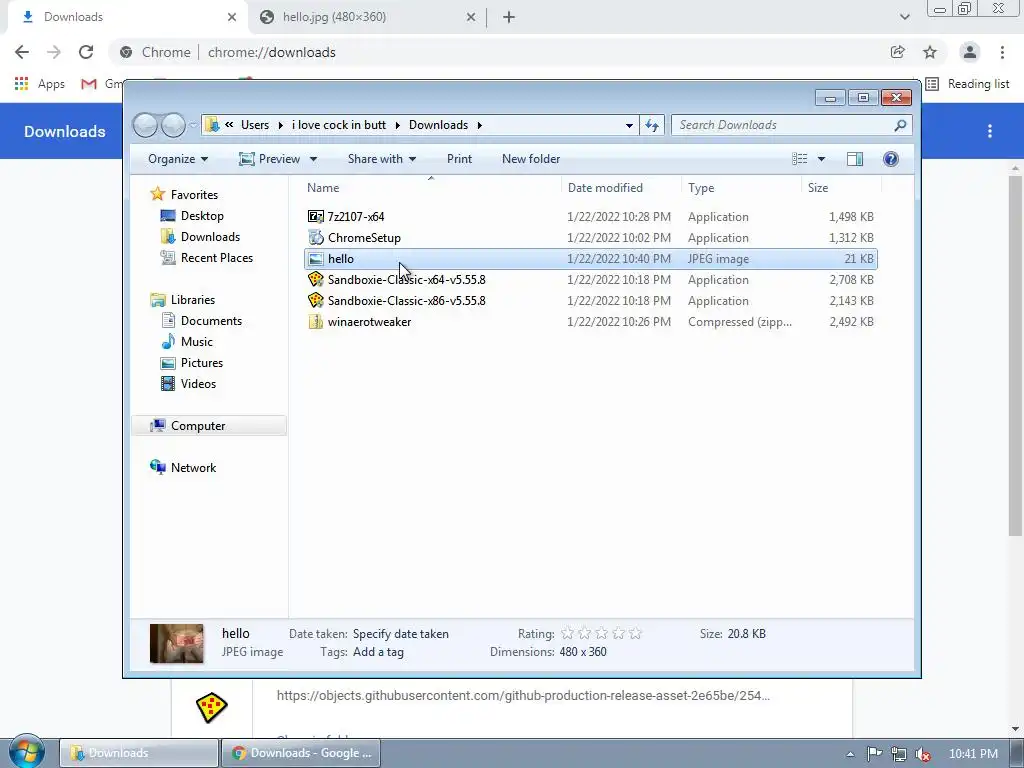This screenshot has width=1024, height=768.
Task: Open the Organize dropdown menu
Action: tap(178, 159)
